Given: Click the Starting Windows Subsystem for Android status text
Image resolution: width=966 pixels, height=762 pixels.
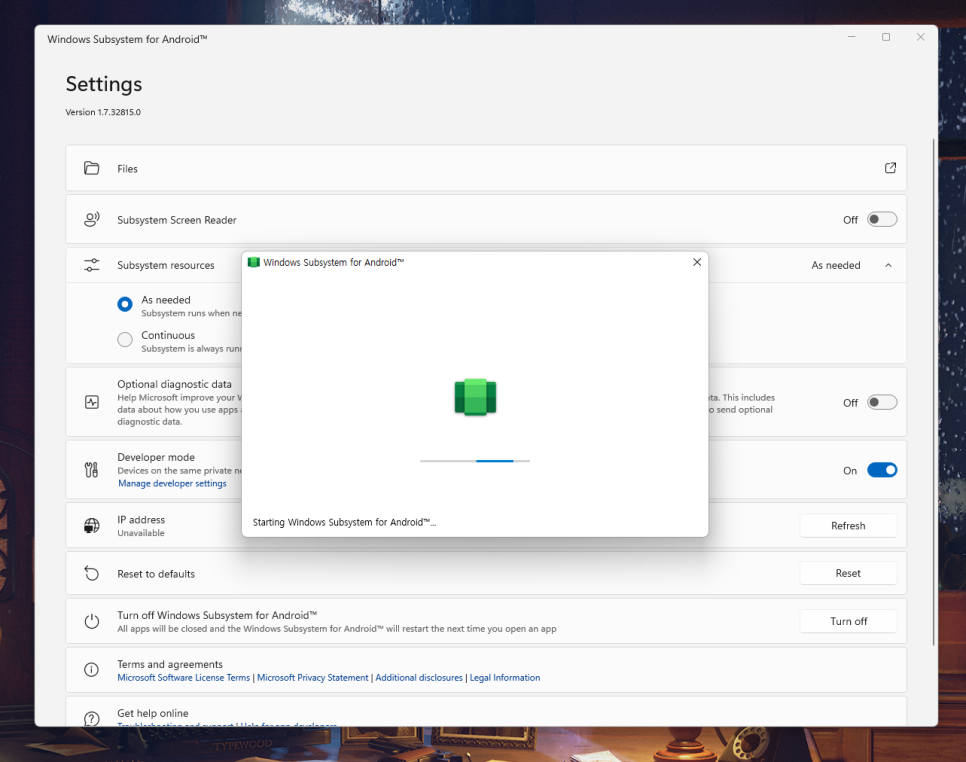Looking at the screenshot, I should [344, 522].
